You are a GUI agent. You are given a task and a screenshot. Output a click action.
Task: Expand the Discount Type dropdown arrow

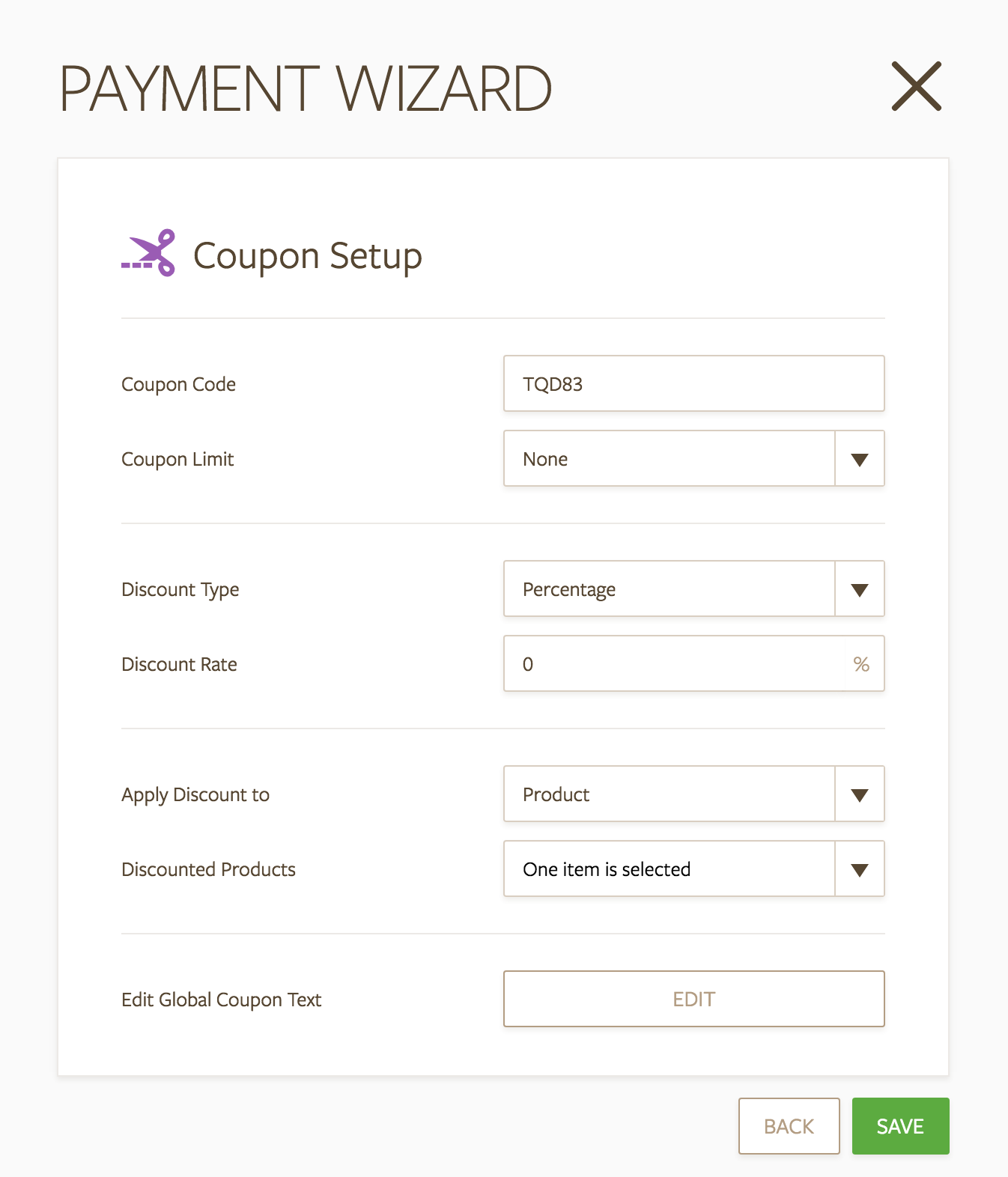point(860,589)
